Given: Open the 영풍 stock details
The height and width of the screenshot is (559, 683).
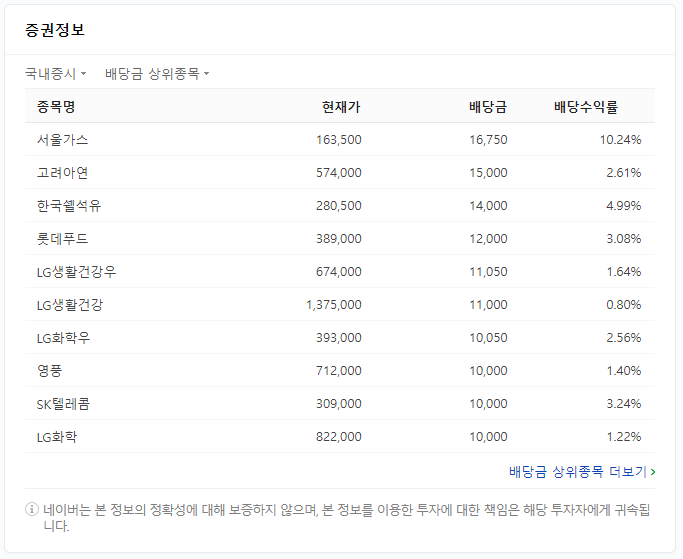Looking at the screenshot, I should [x=50, y=371].
